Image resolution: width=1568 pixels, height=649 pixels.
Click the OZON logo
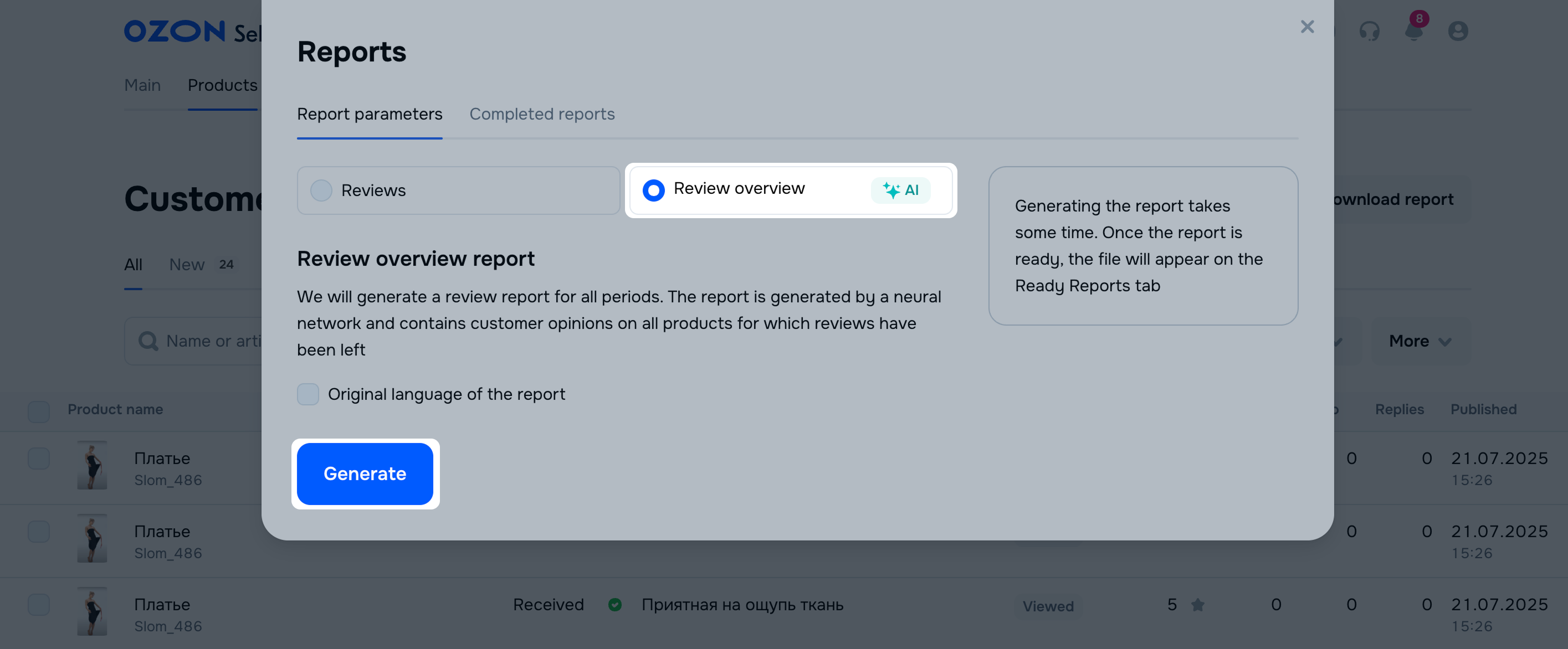pyautogui.click(x=174, y=31)
